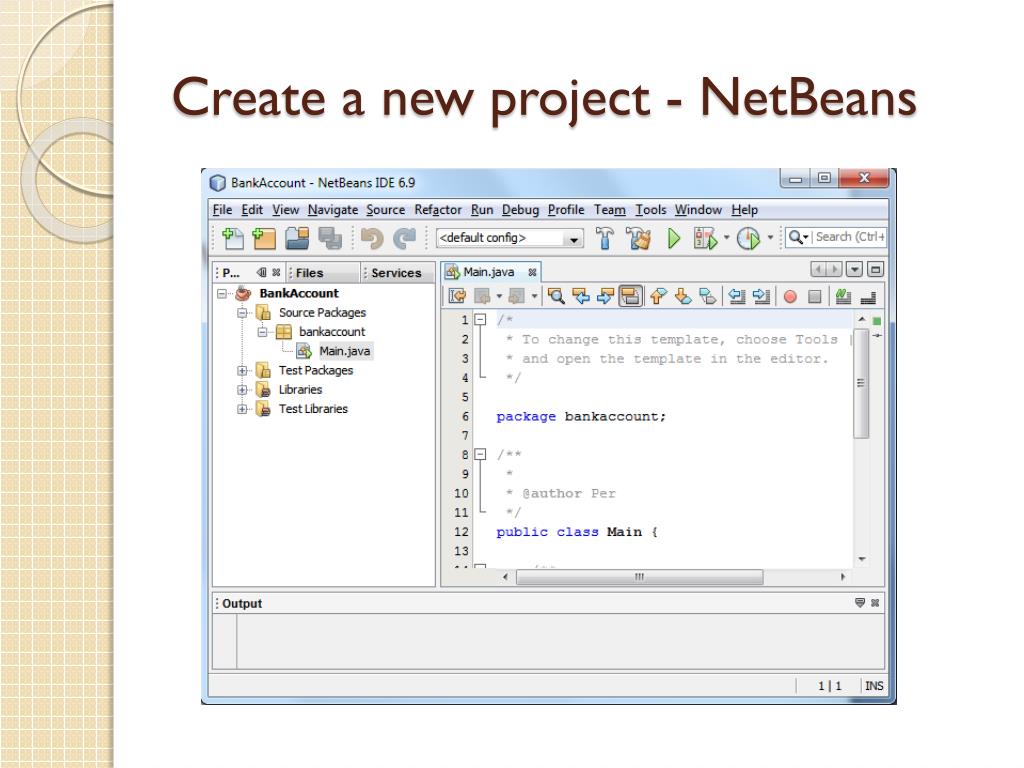Open the search magnifier dropdown
Viewport: 1024px width, 768px height.
pos(798,237)
